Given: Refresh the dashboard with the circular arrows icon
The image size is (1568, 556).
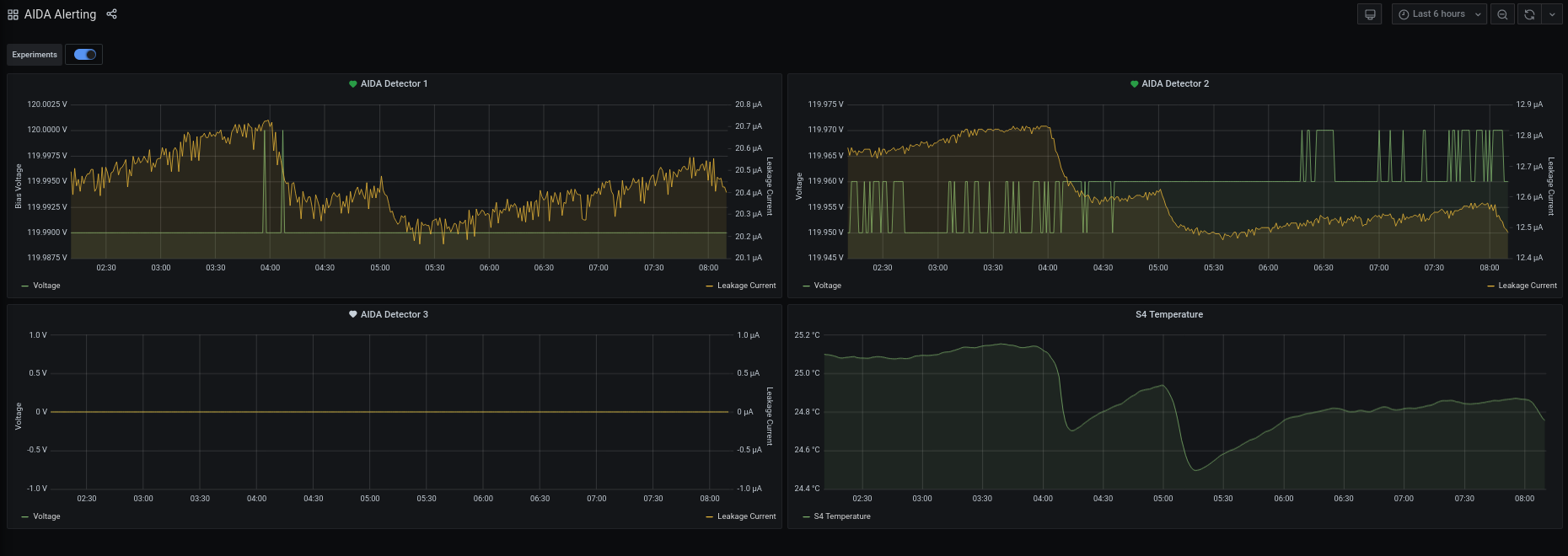Looking at the screenshot, I should tap(1529, 14).
